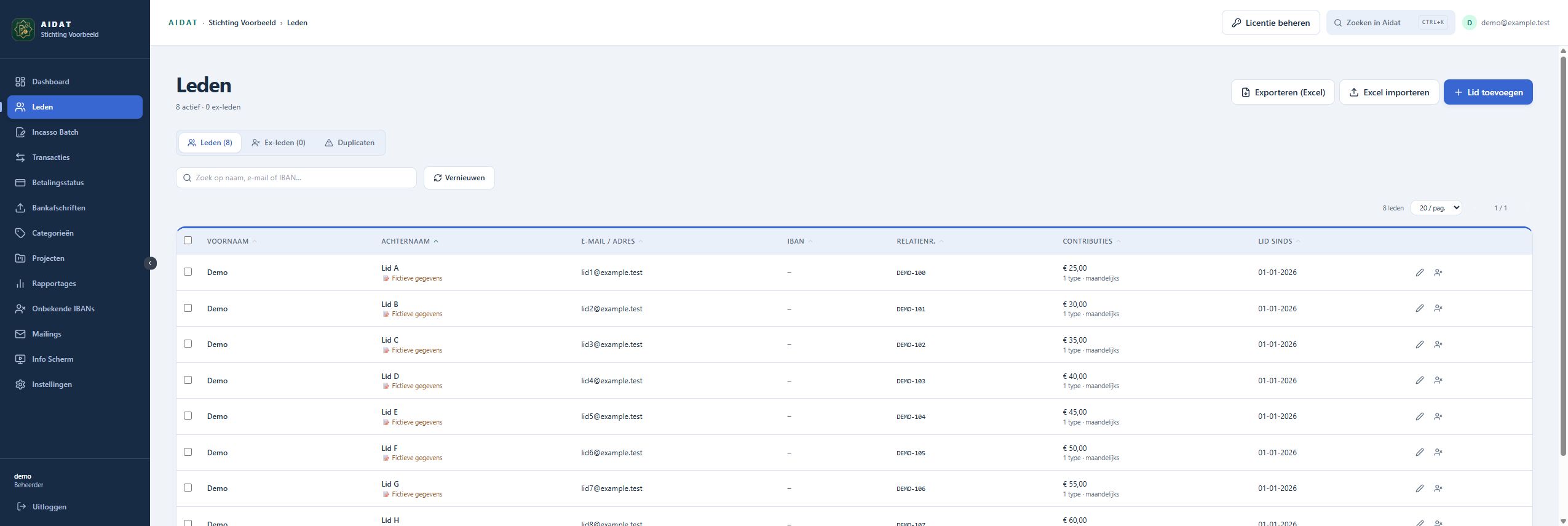This screenshot has width=1568, height=526.
Task: Sort by Achternaam column header
Action: tap(410, 241)
